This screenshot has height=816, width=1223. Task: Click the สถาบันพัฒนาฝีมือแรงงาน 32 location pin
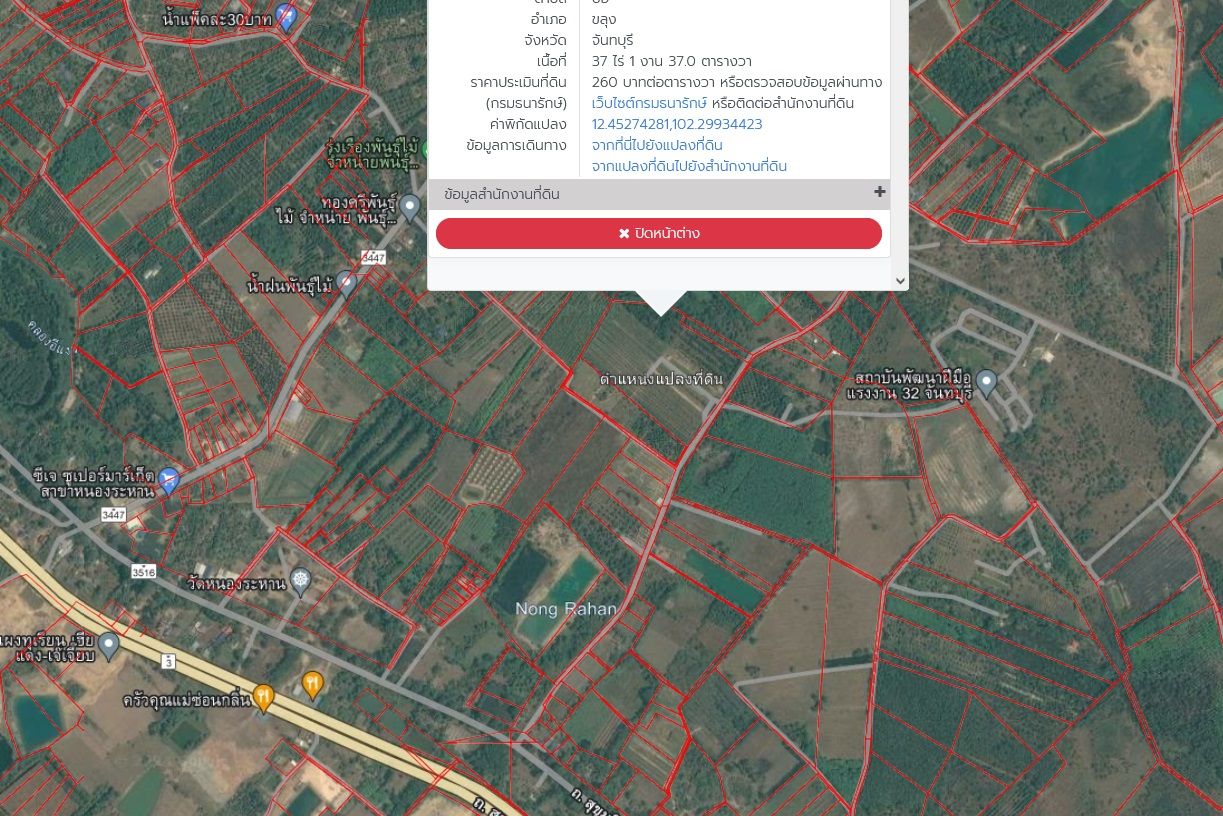pyautogui.click(x=986, y=382)
